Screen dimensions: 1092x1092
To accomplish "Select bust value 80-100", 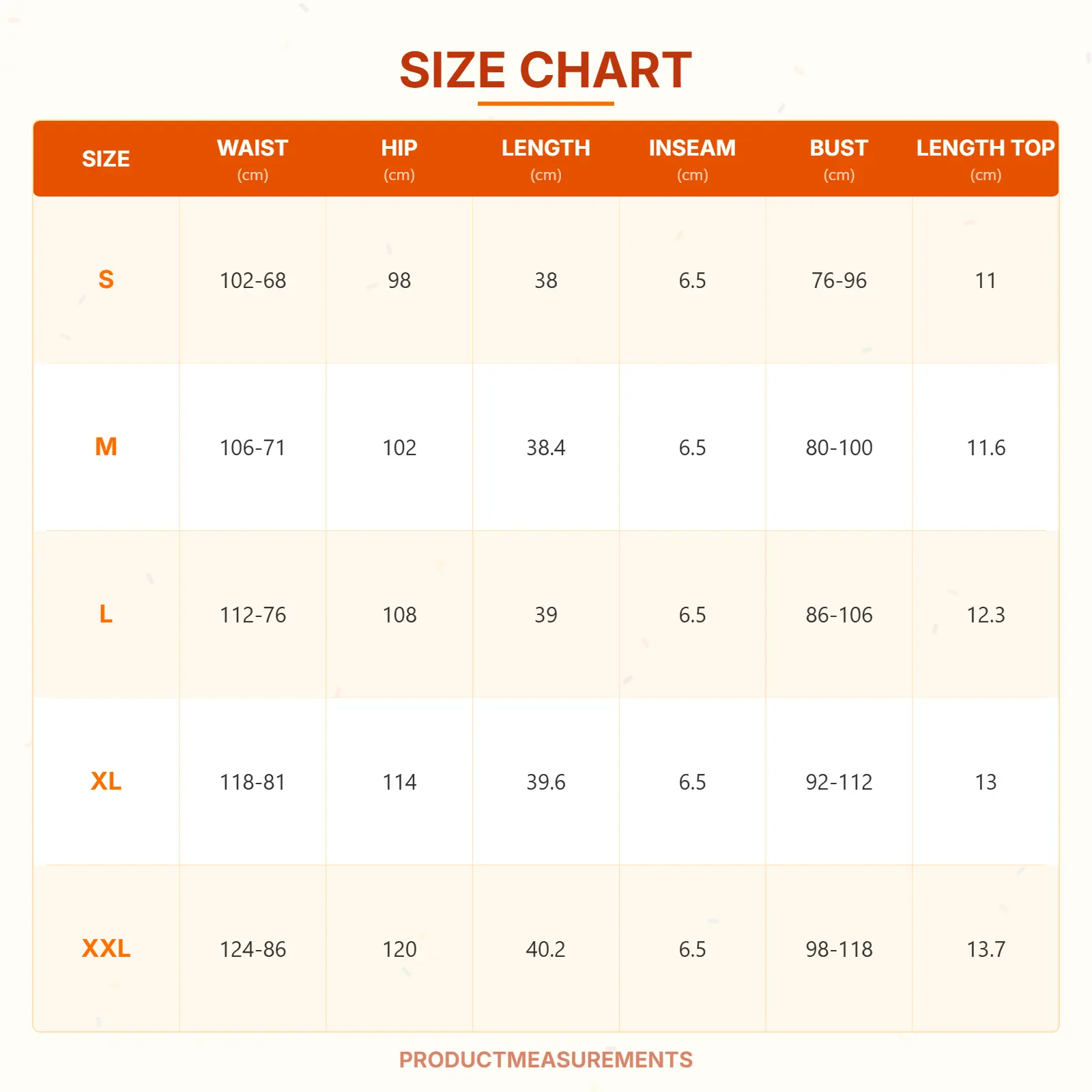I will [x=839, y=448].
